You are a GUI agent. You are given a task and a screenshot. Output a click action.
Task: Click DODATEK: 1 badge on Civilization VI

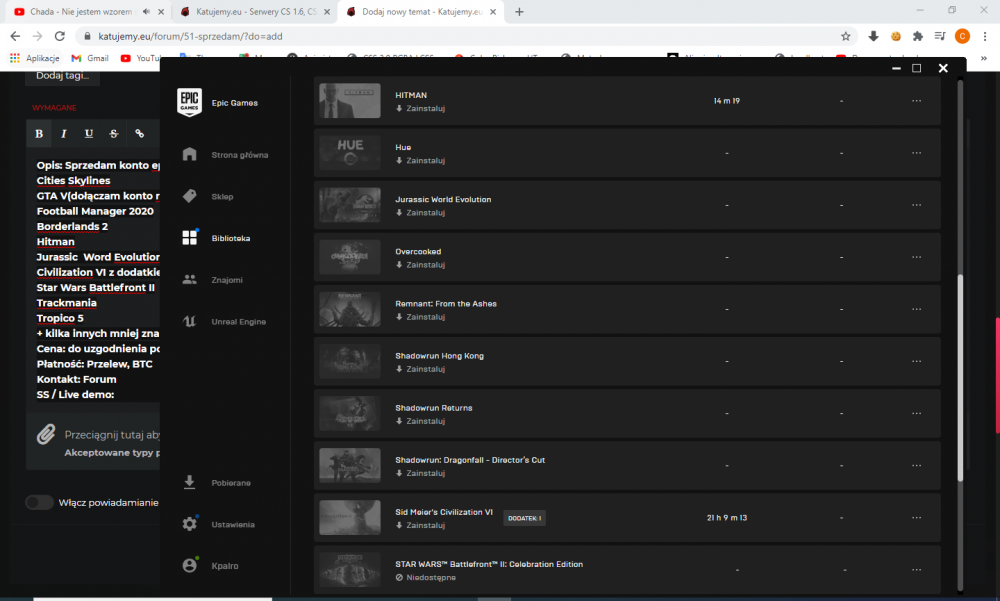pyautogui.click(x=524, y=518)
